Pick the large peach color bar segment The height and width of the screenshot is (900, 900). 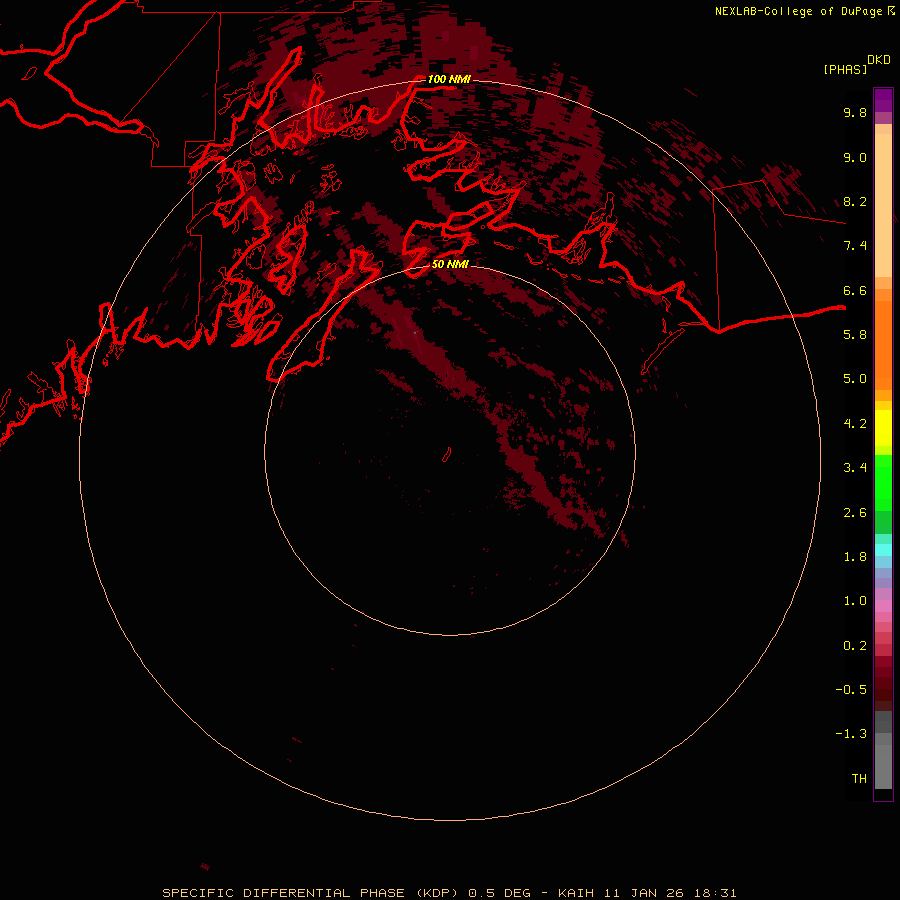883,205
